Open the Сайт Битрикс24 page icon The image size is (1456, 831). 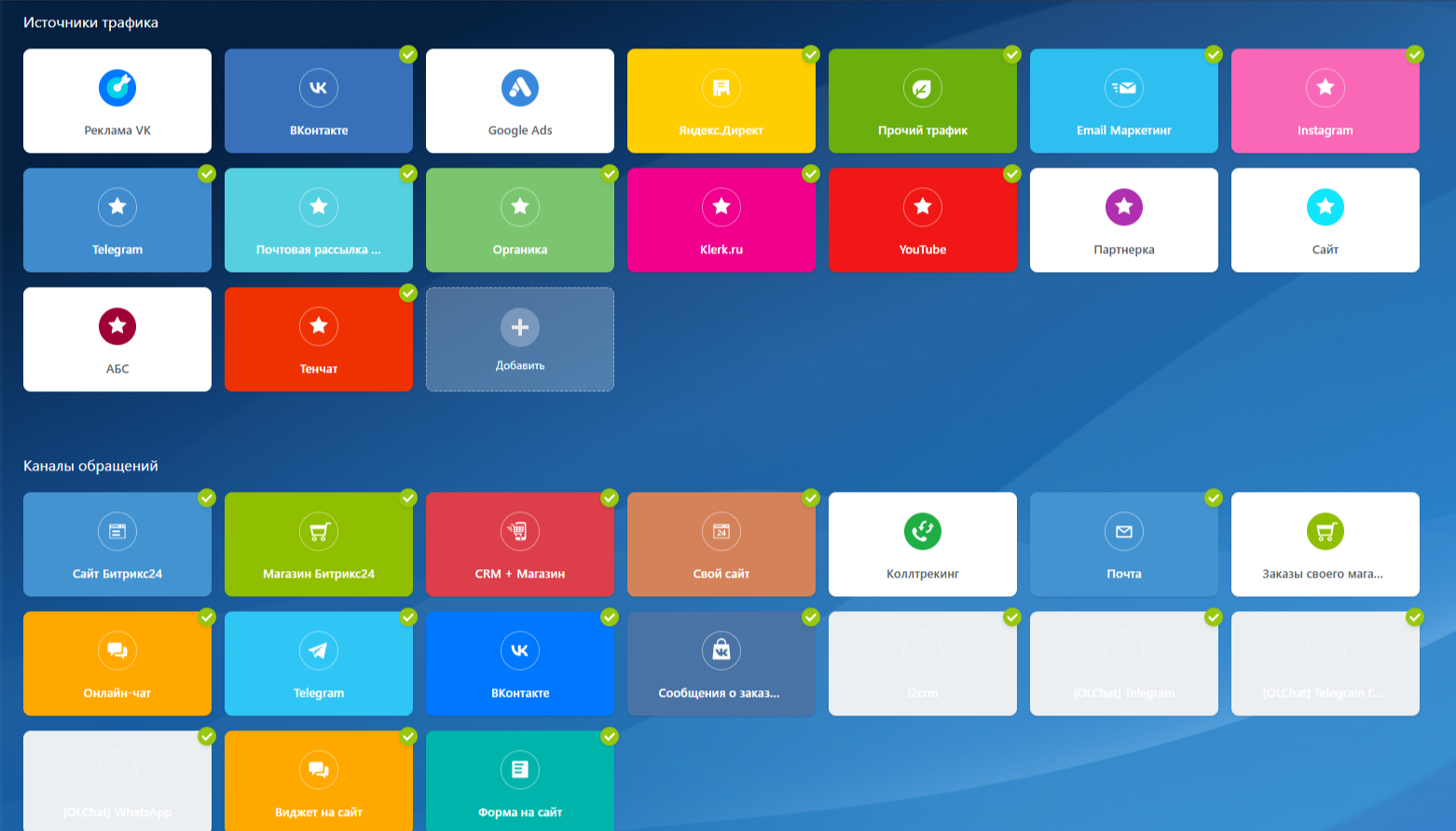[x=117, y=531]
